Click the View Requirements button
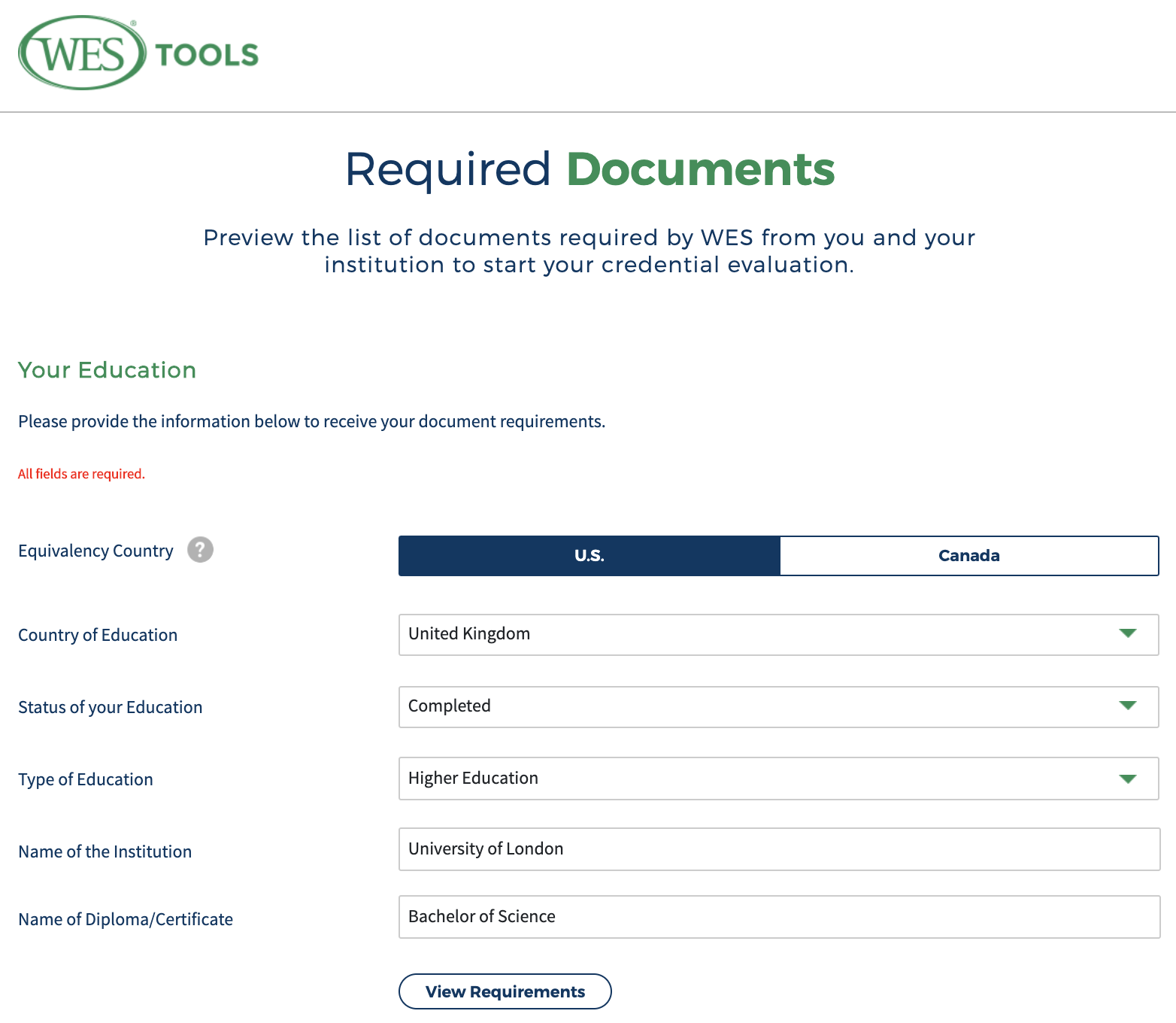The image size is (1176, 1023). pyautogui.click(x=505, y=991)
